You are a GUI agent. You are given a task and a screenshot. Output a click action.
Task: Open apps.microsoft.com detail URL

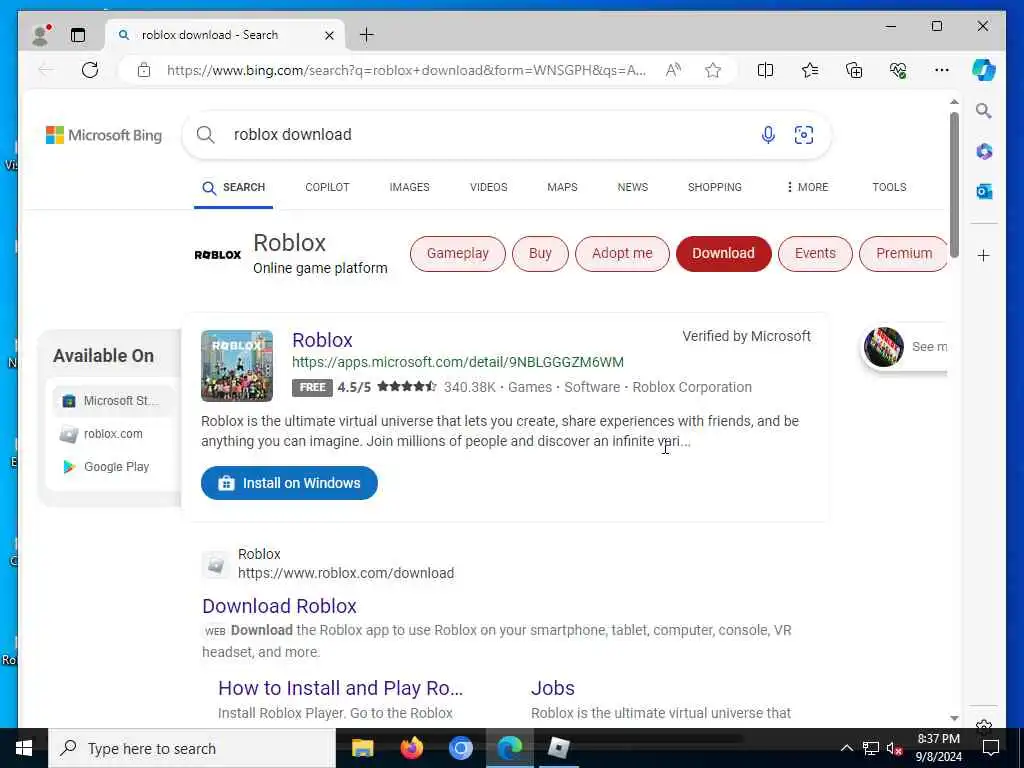click(458, 362)
